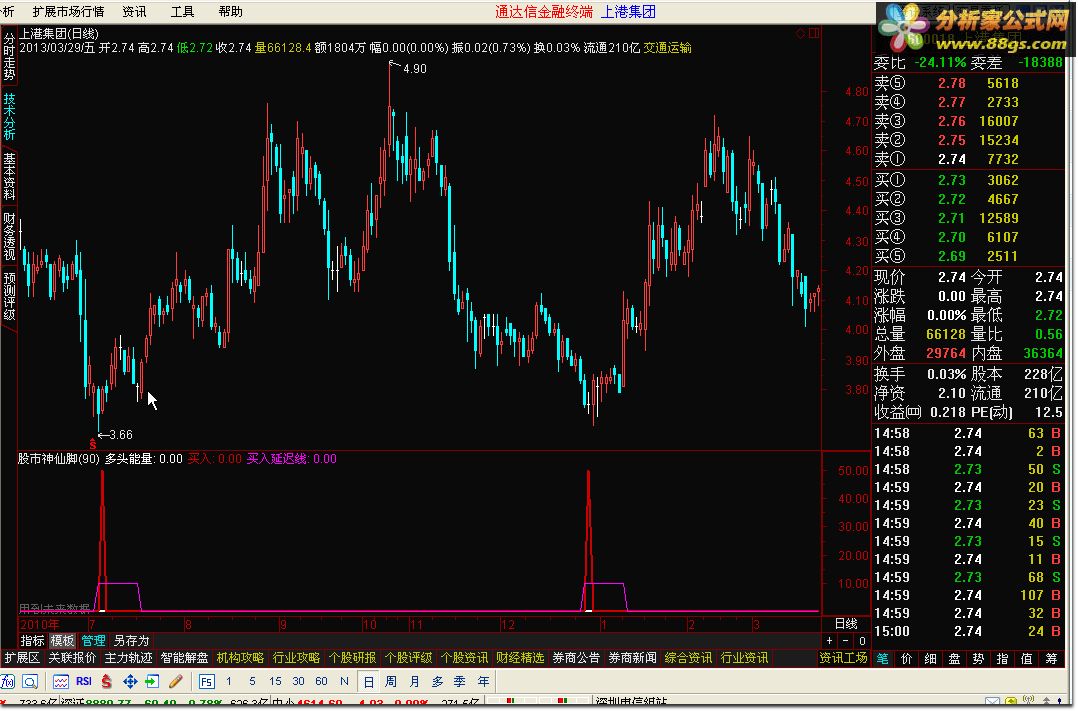Click the red dollar sign icon
The height and width of the screenshot is (711, 1078).
point(106,681)
